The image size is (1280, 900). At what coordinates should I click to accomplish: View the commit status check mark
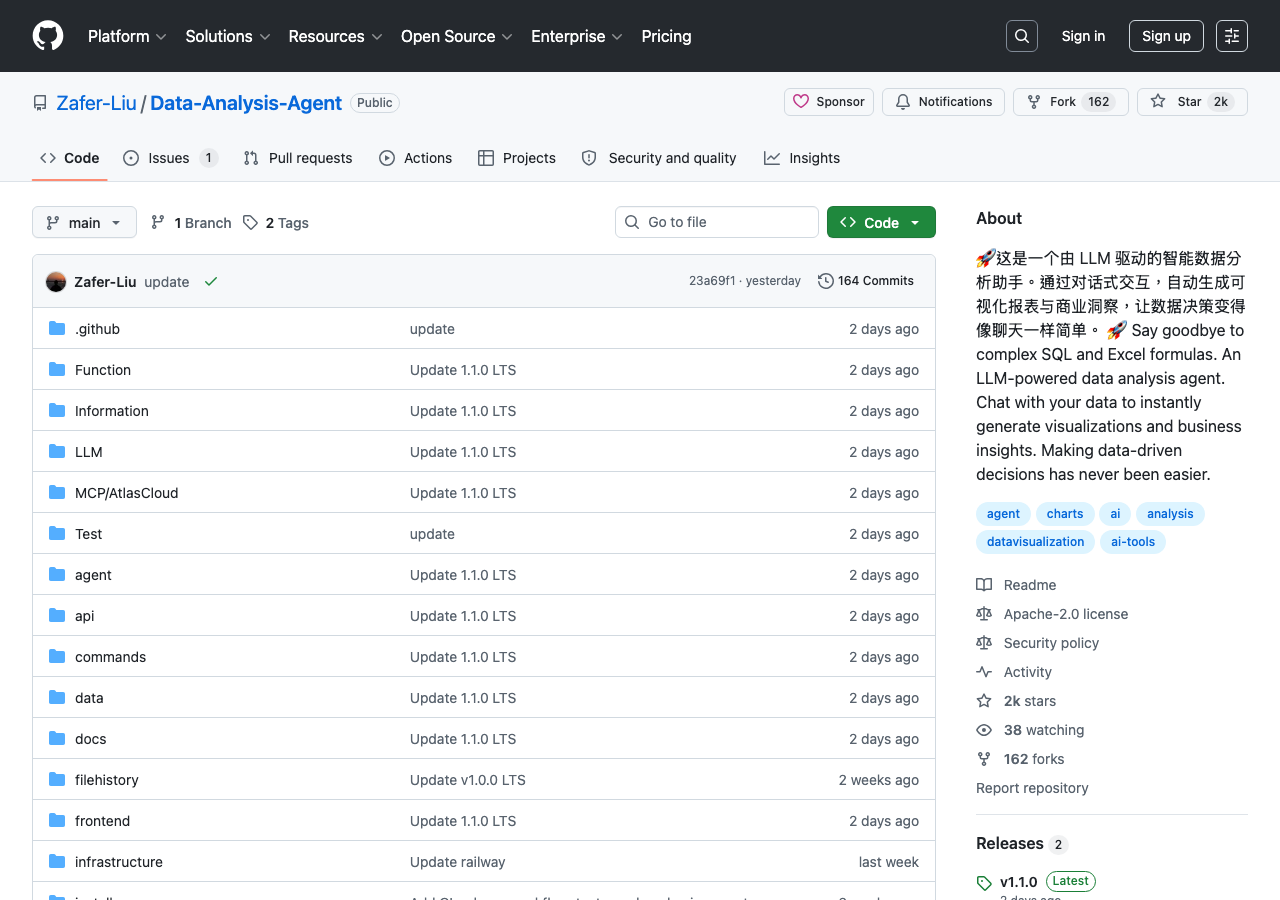[x=211, y=282]
